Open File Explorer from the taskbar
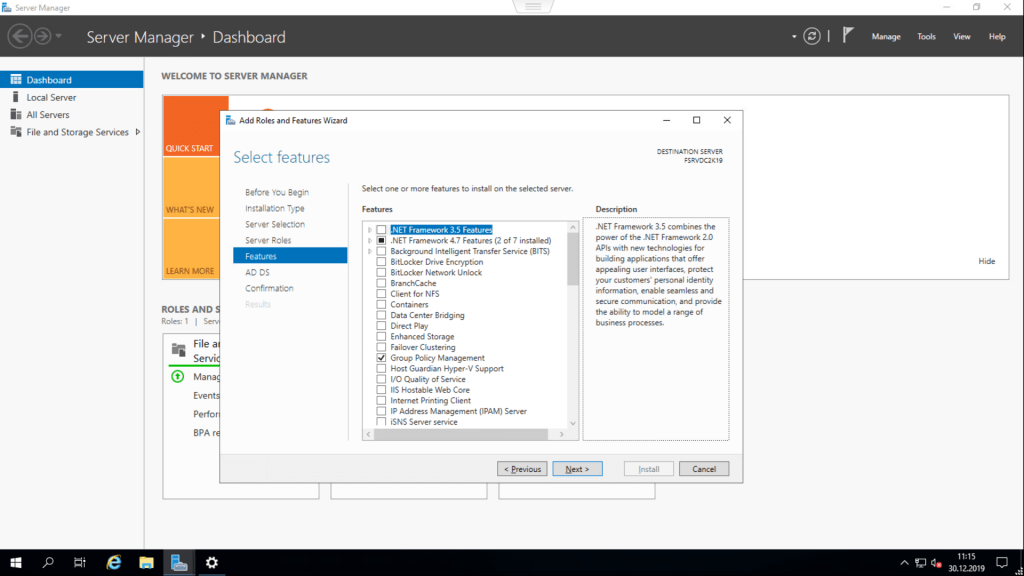Image resolution: width=1024 pixels, height=576 pixels. tap(146, 563)
